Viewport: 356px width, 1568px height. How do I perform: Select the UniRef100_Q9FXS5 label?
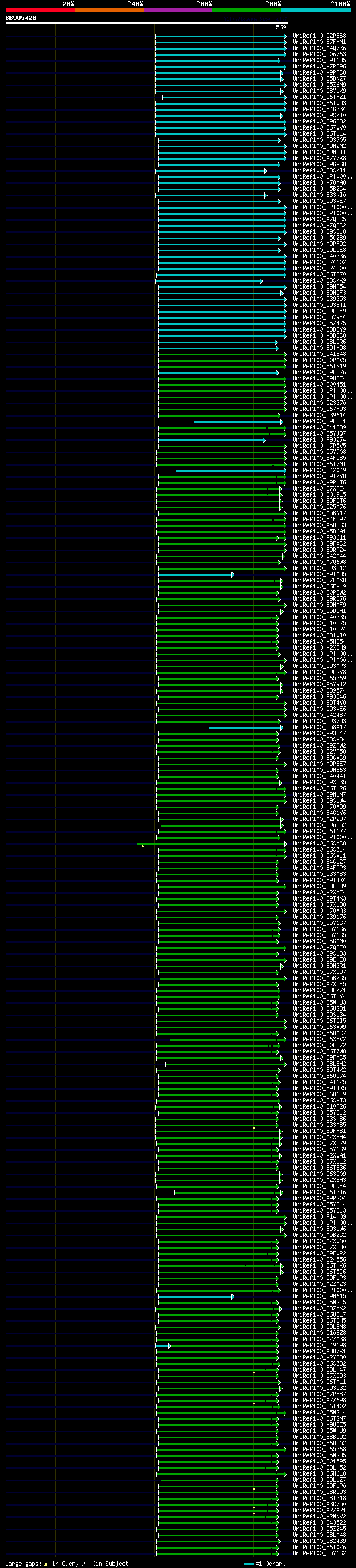click(x=319, y=1058)
